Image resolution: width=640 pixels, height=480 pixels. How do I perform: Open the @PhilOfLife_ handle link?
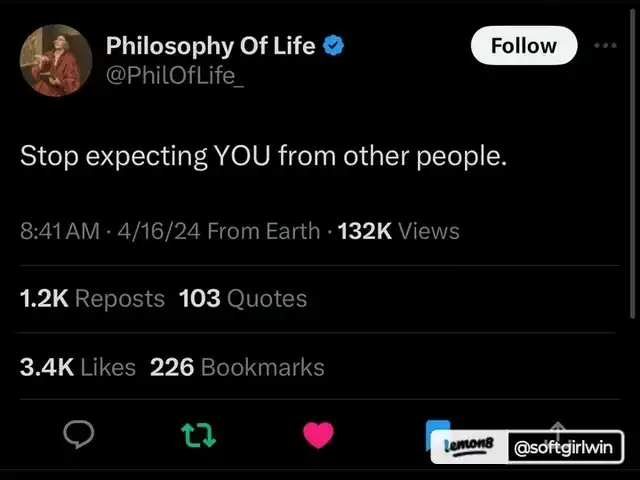pos(174,73)
